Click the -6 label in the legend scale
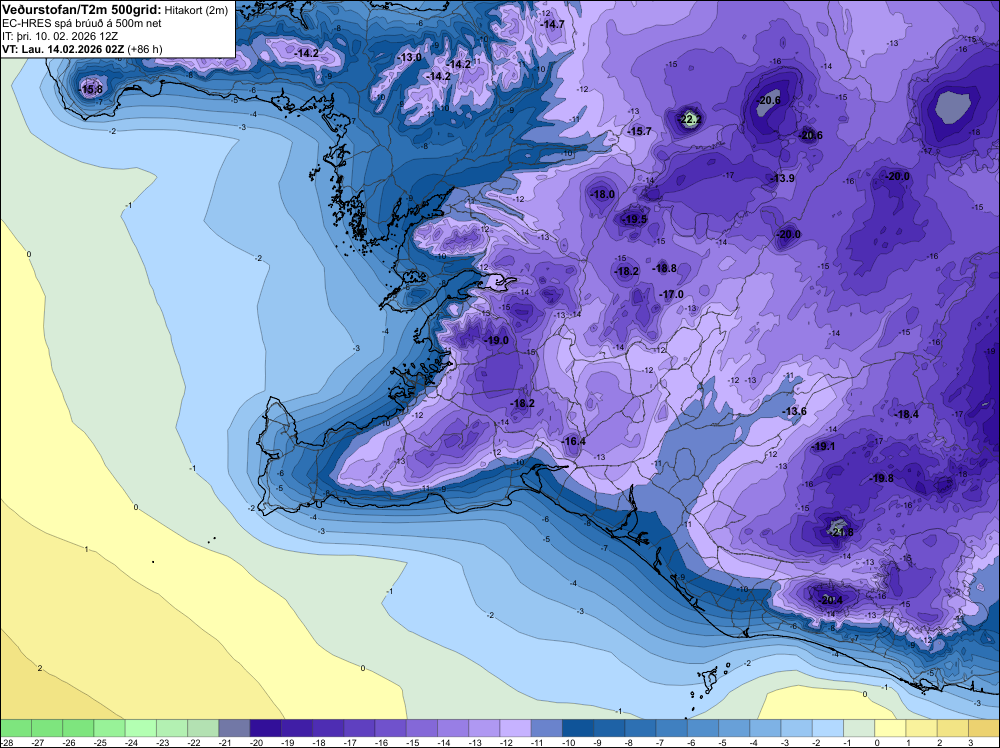1000x748 pixels. (693, 742)
